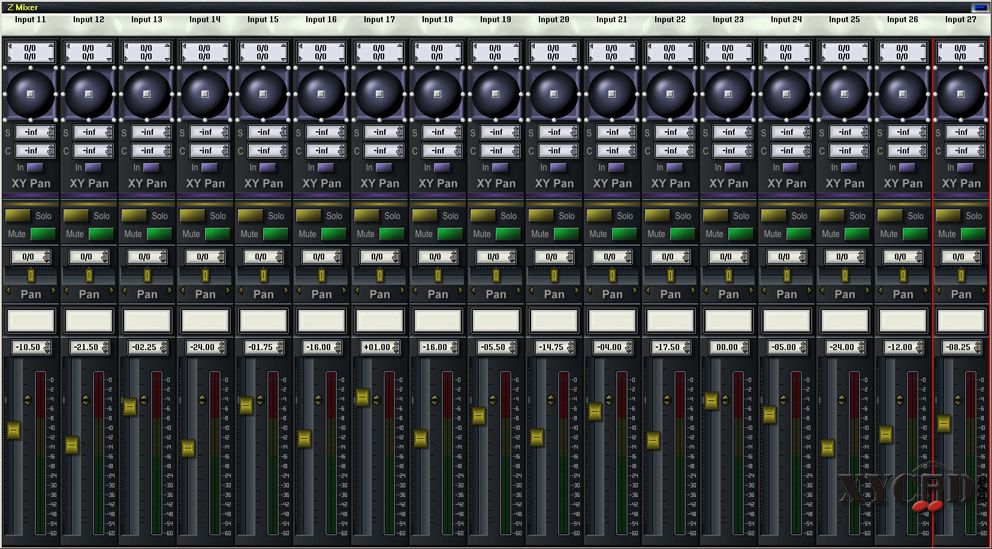The width and height of the screenshot is (992, 549).
Task: Click the C send stepper arrows on Input 14
Action: pyautogui.click(x=225, y=151)
